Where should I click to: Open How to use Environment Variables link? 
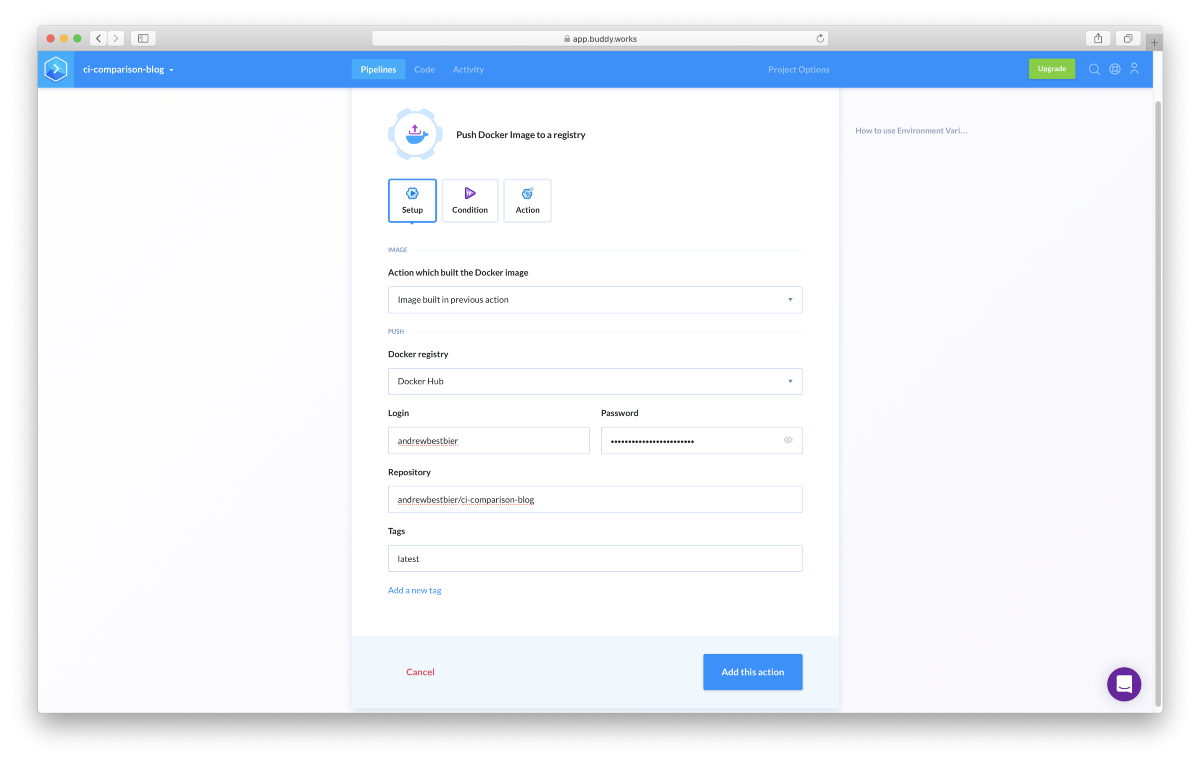(911, 130)
